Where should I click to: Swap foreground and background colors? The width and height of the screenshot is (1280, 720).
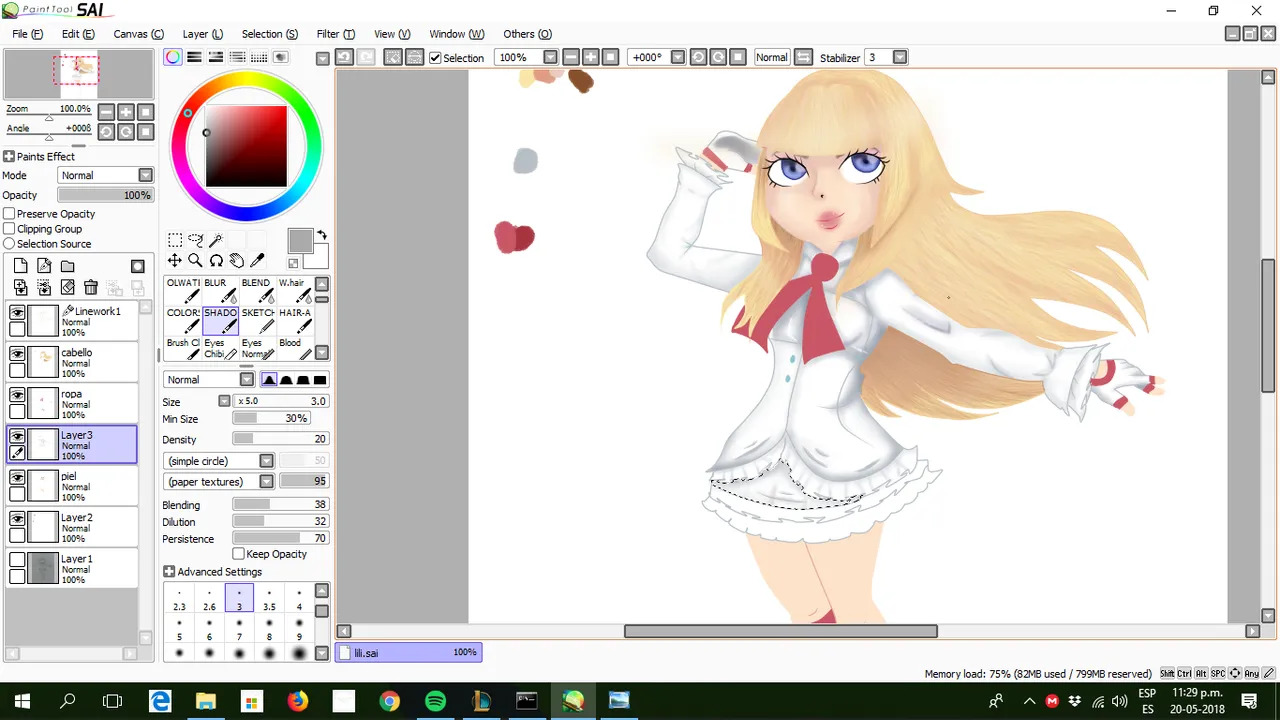[x=322, y=236]
